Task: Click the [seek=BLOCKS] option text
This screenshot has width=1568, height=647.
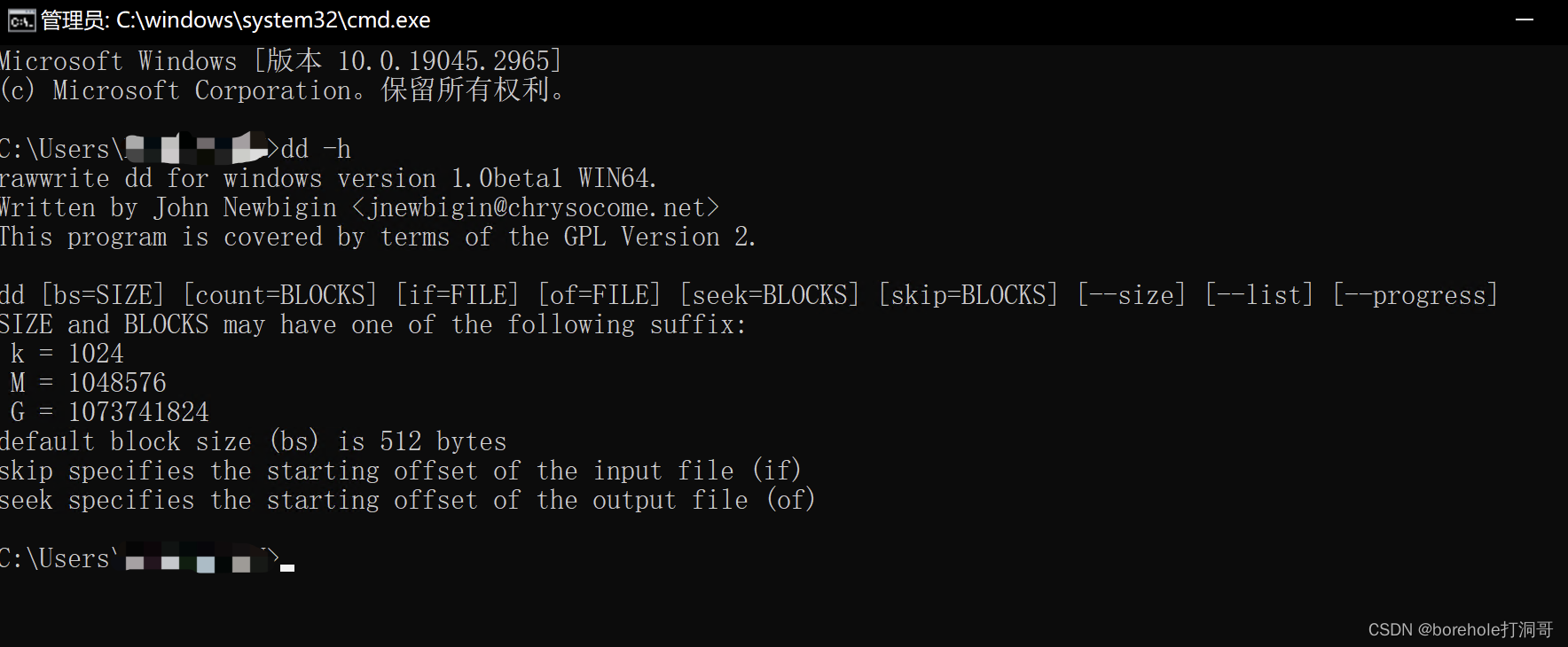Action: click(770, 295)
